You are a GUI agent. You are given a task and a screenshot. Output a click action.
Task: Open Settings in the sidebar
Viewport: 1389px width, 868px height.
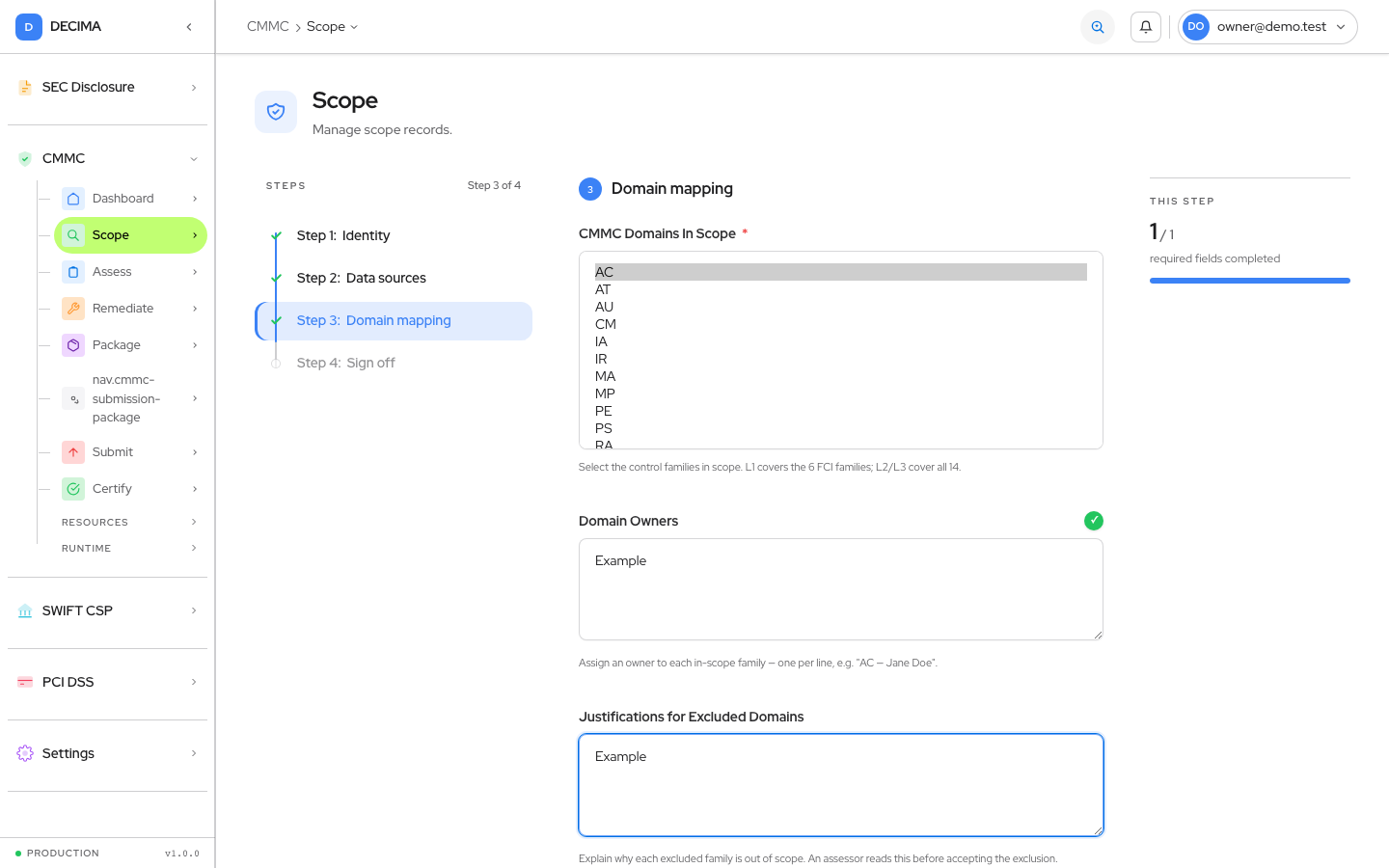[107, 754]
